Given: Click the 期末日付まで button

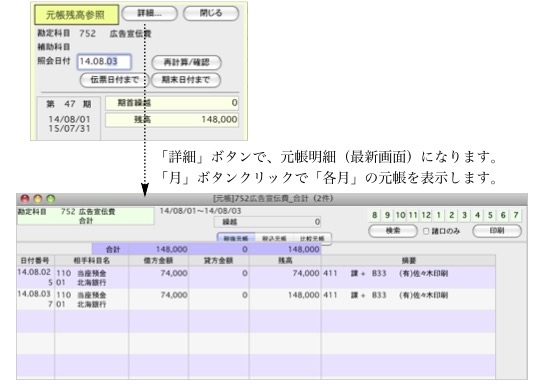Looking at the screenshot, I should pos(186,80).
